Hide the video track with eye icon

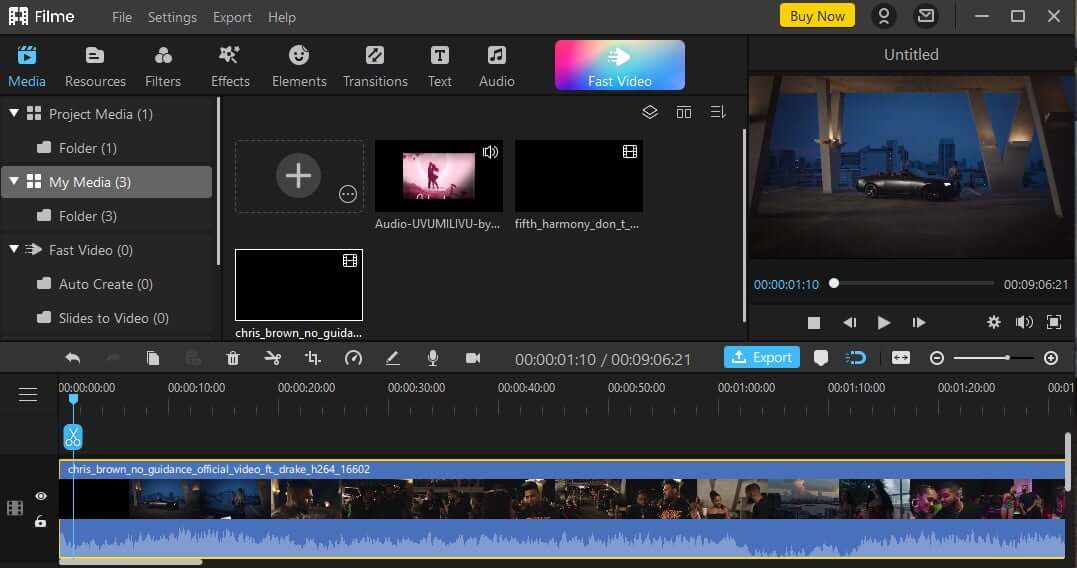[41, 496]
